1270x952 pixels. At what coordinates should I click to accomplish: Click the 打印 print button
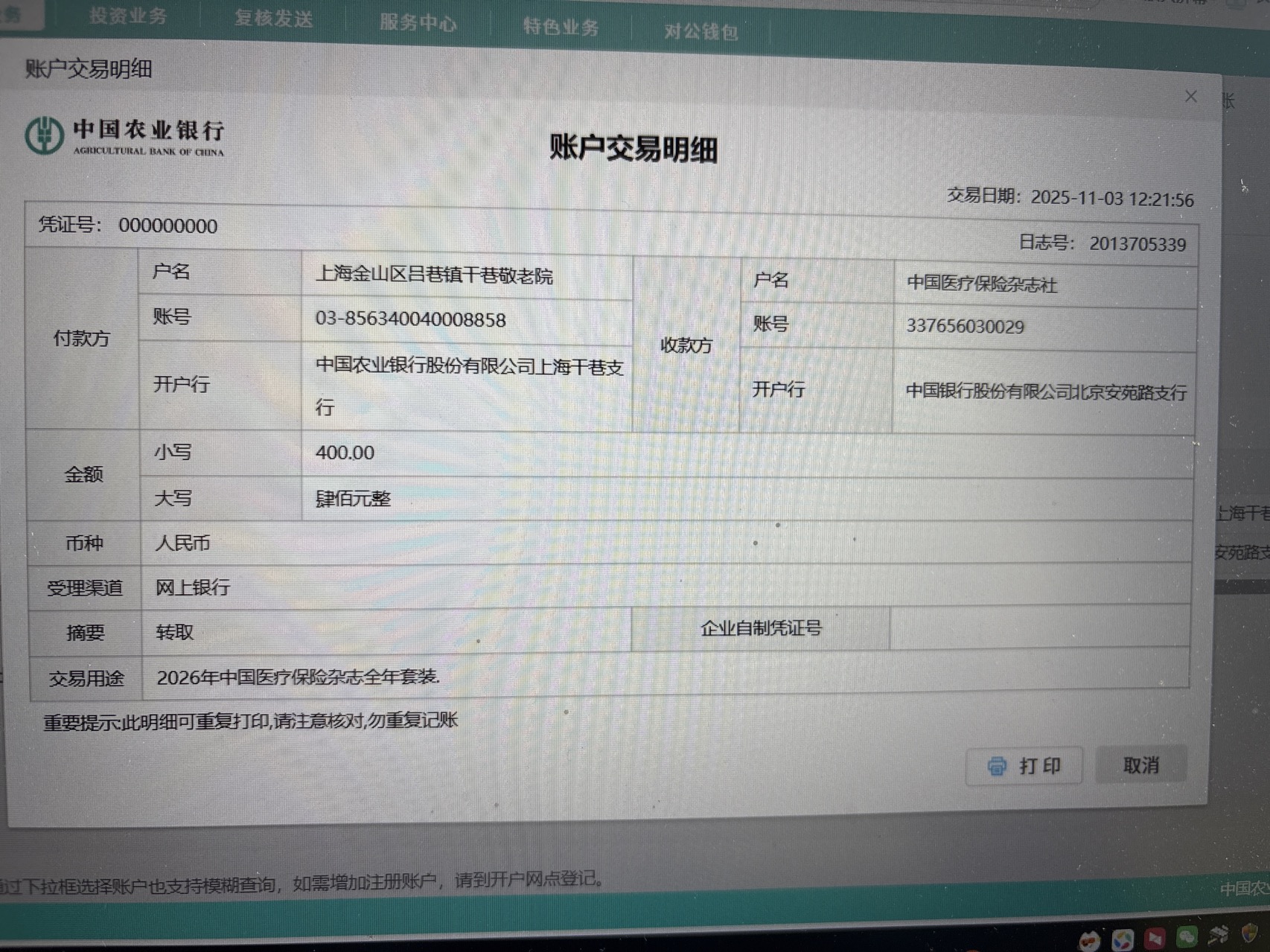1024,766
